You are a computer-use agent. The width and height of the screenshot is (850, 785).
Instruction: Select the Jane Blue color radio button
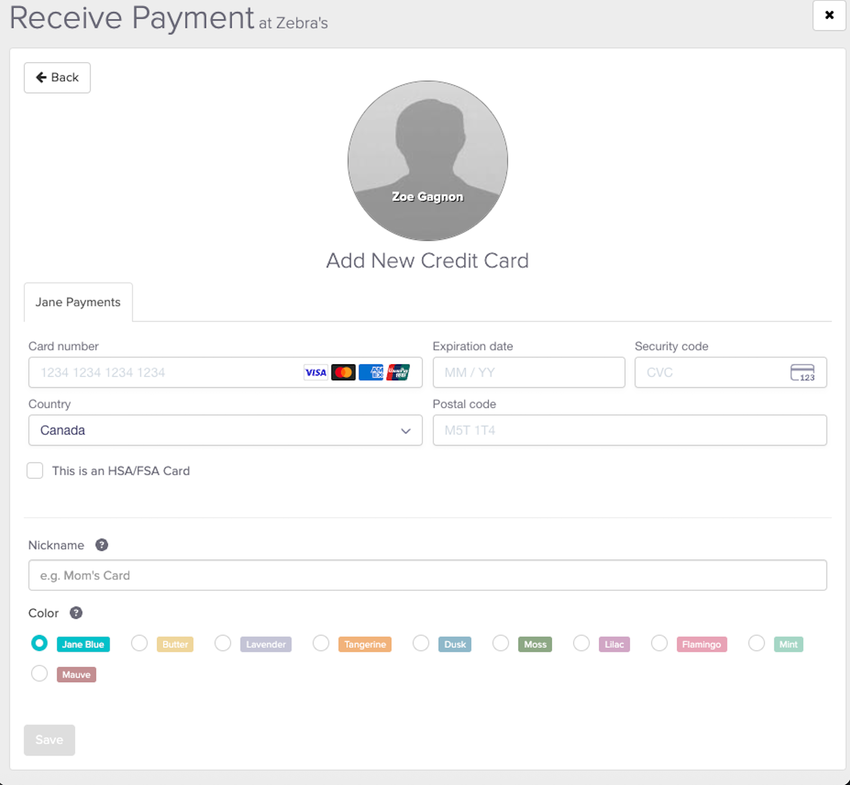click(39, 643)
